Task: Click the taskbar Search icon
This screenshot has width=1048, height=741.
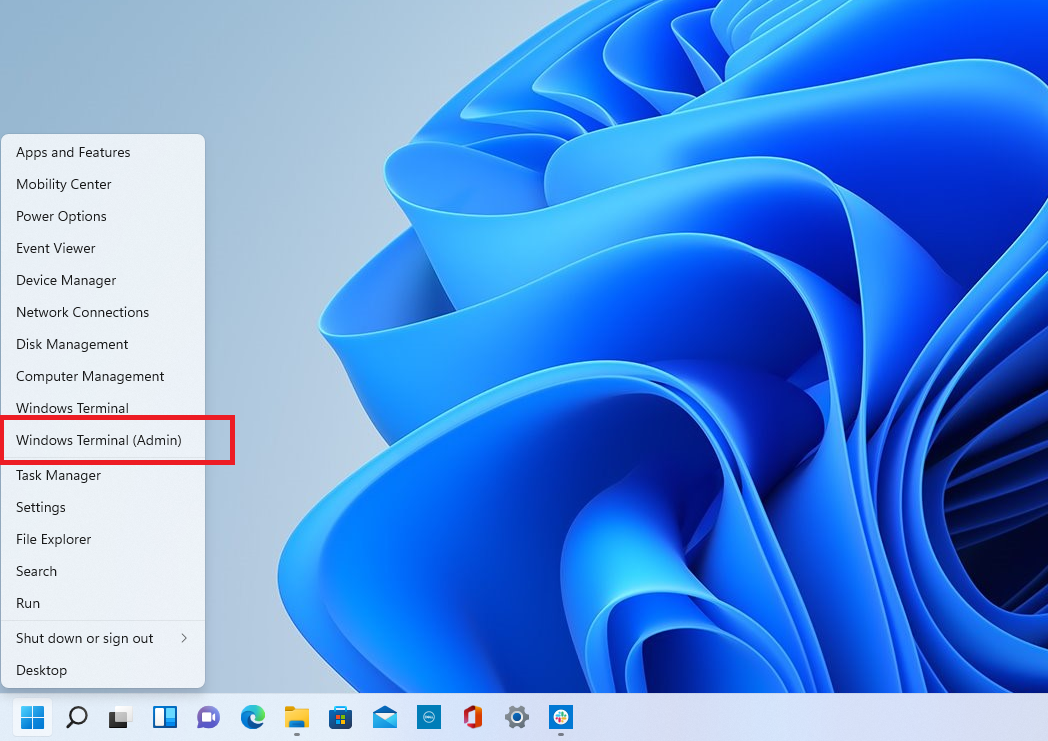Action: [76, 718]
